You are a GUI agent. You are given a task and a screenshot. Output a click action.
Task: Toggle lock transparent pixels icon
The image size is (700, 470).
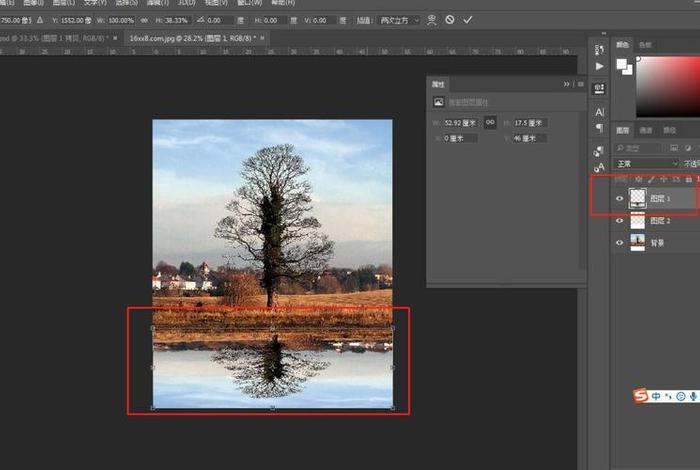pos(639,179)
